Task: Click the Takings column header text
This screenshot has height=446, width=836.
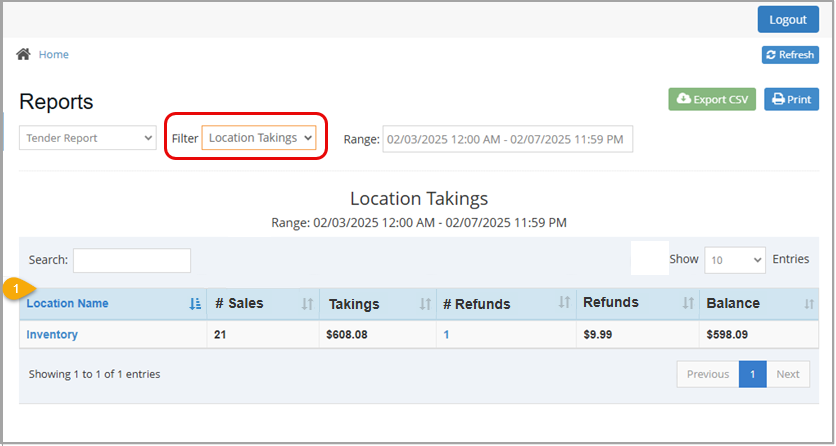Action: tap(354, 304)
